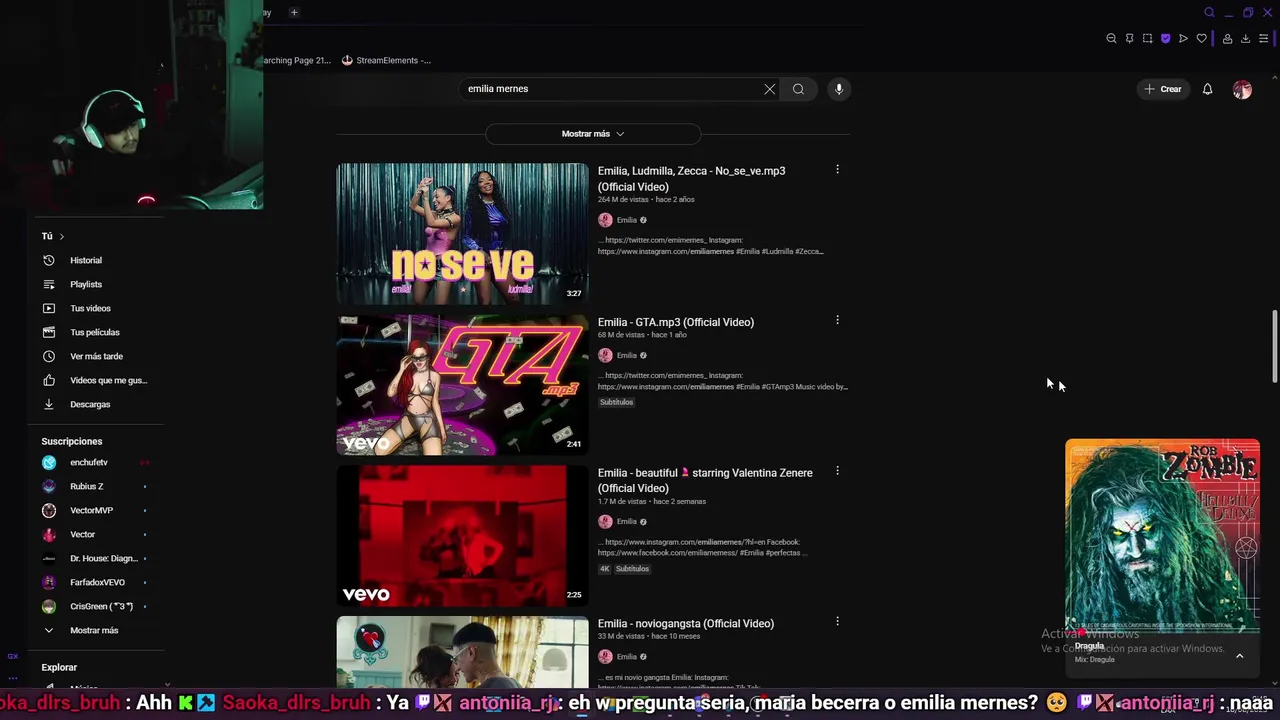Click the heart bookmark icon in toolbar
This screenshot has height=720, width=1280.
click(x=1201, y=39)
